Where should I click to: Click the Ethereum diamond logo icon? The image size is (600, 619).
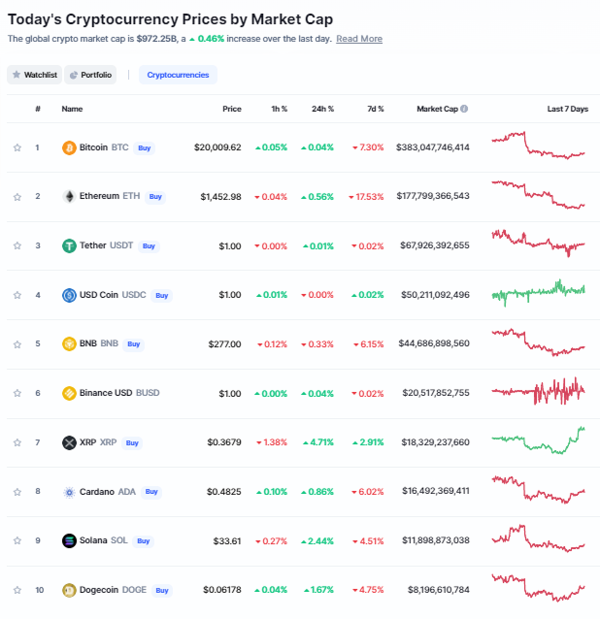[x=69, y=196]
